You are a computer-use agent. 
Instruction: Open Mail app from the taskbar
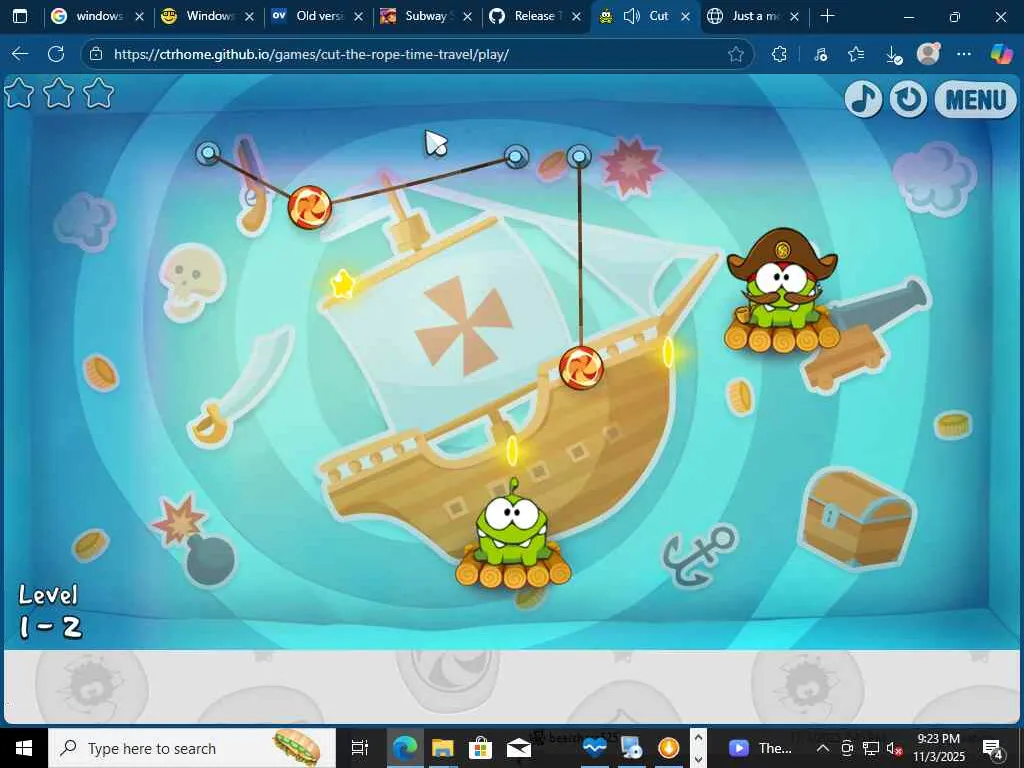(519, 748)
